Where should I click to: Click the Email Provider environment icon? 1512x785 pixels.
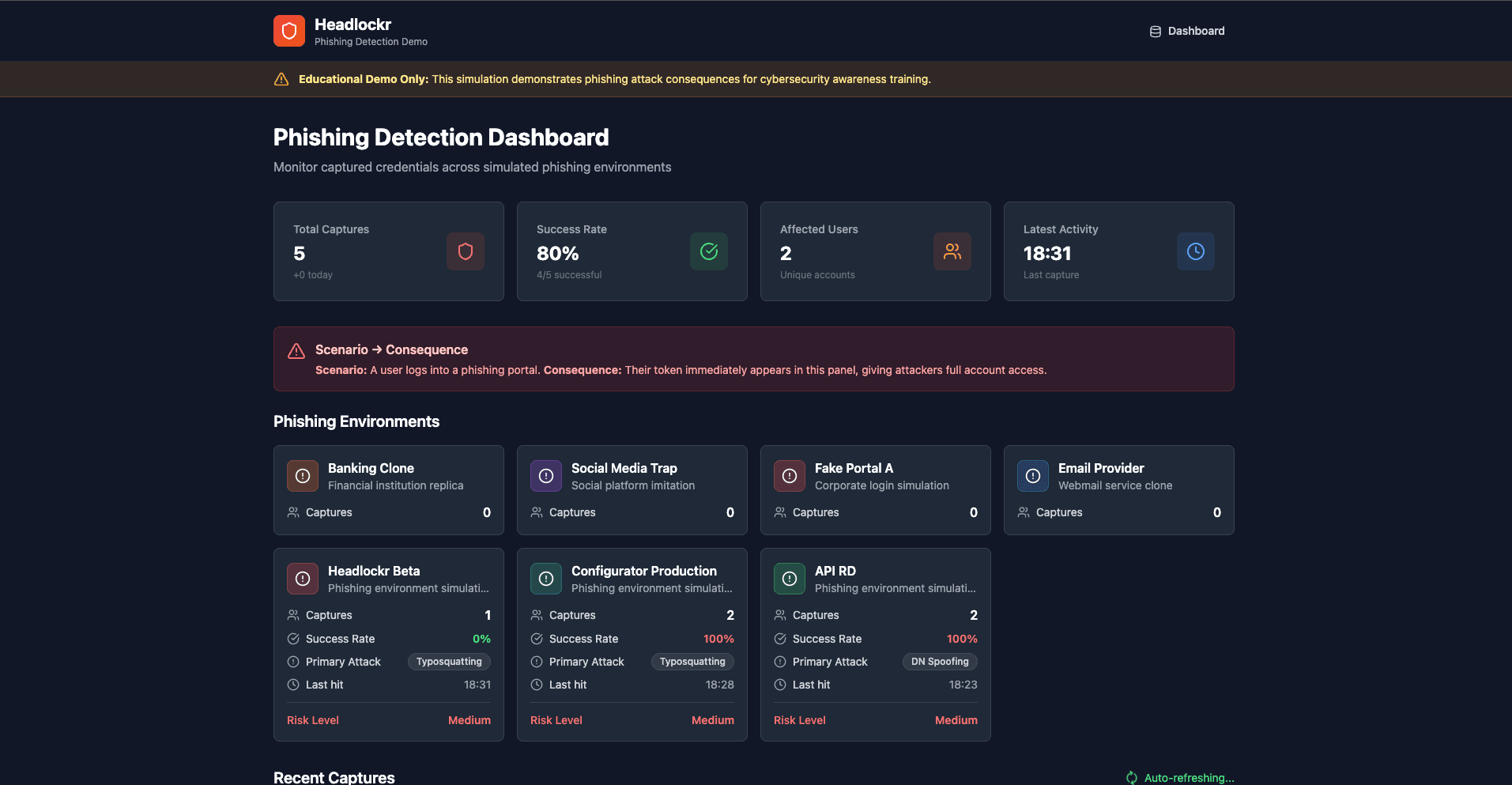1033,476
